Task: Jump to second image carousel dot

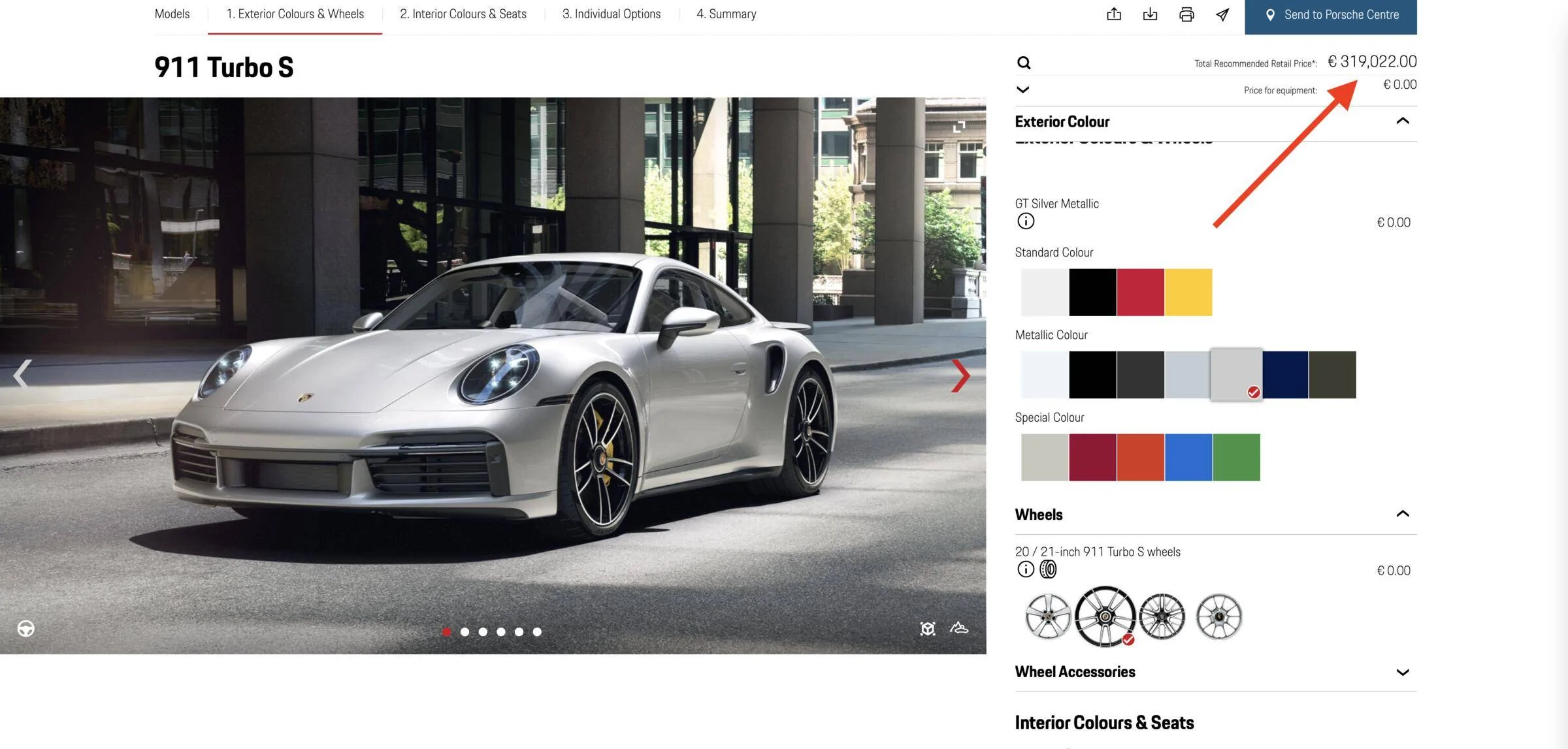Action: point(465,631)
